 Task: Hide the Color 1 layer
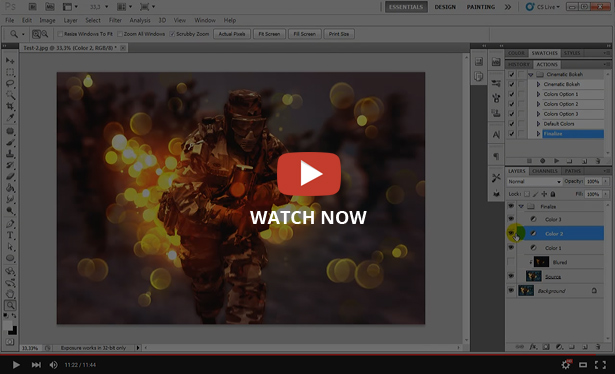[x=511, y=247]
